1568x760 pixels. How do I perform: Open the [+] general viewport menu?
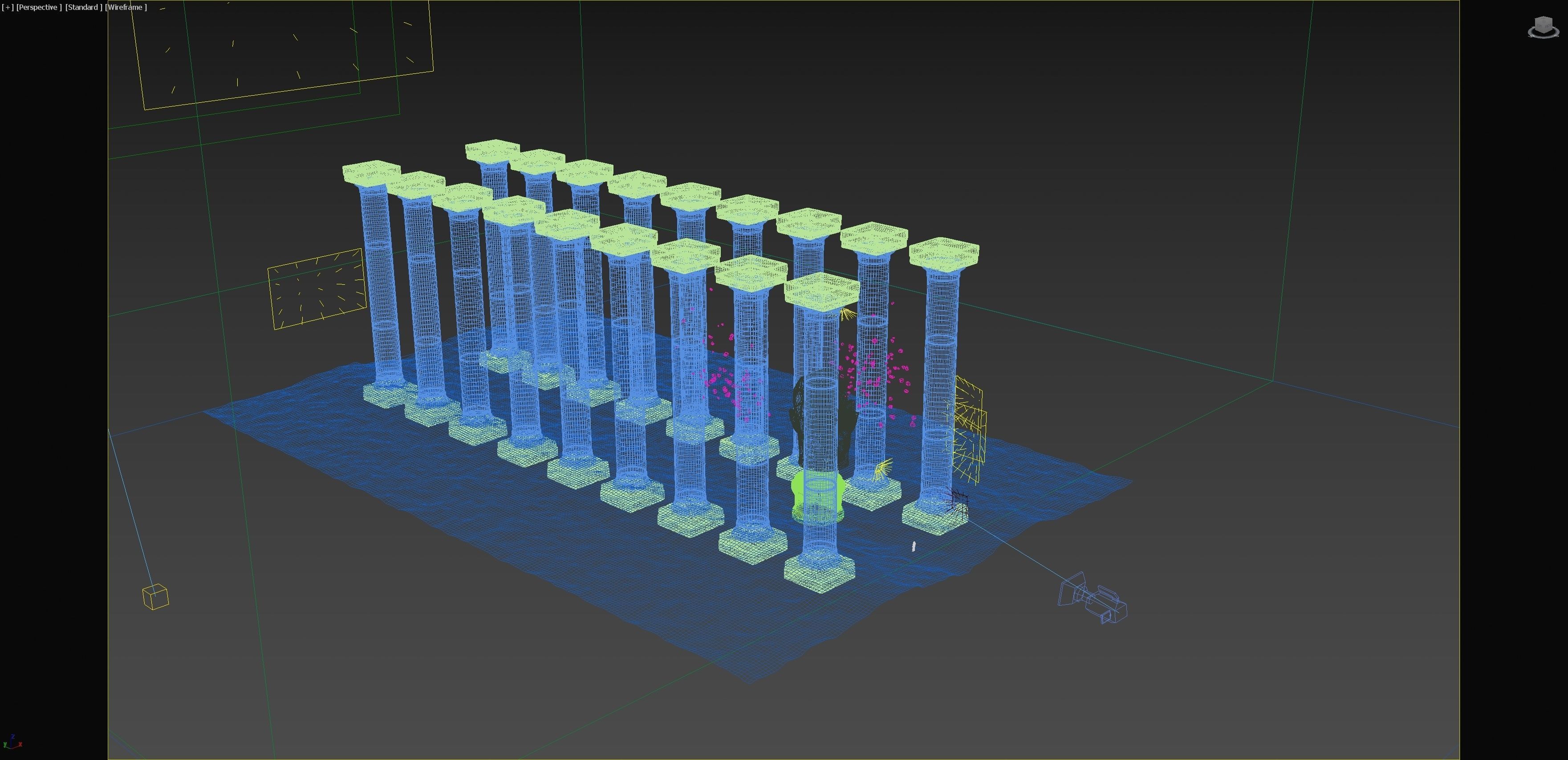tap(7, 7)
